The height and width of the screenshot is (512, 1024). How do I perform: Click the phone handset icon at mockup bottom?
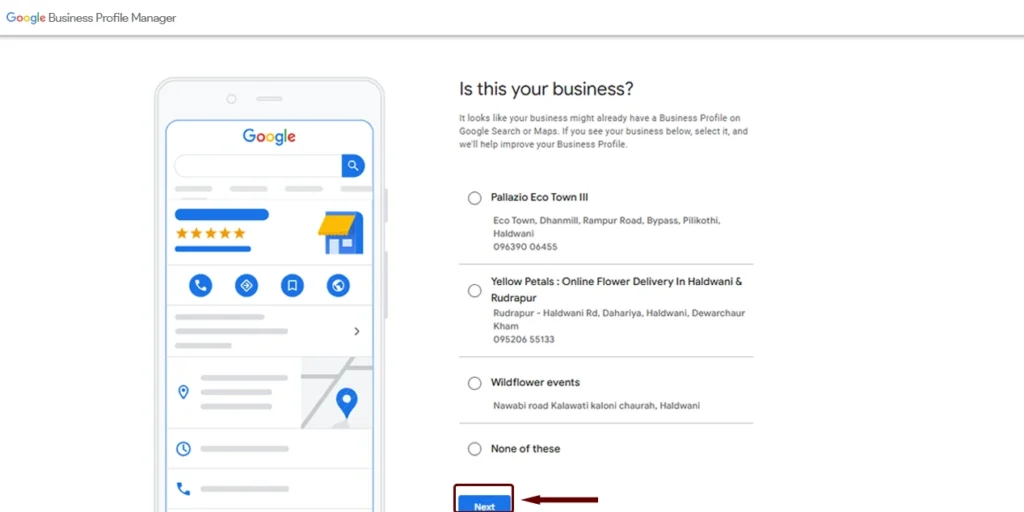click(184, 488)
